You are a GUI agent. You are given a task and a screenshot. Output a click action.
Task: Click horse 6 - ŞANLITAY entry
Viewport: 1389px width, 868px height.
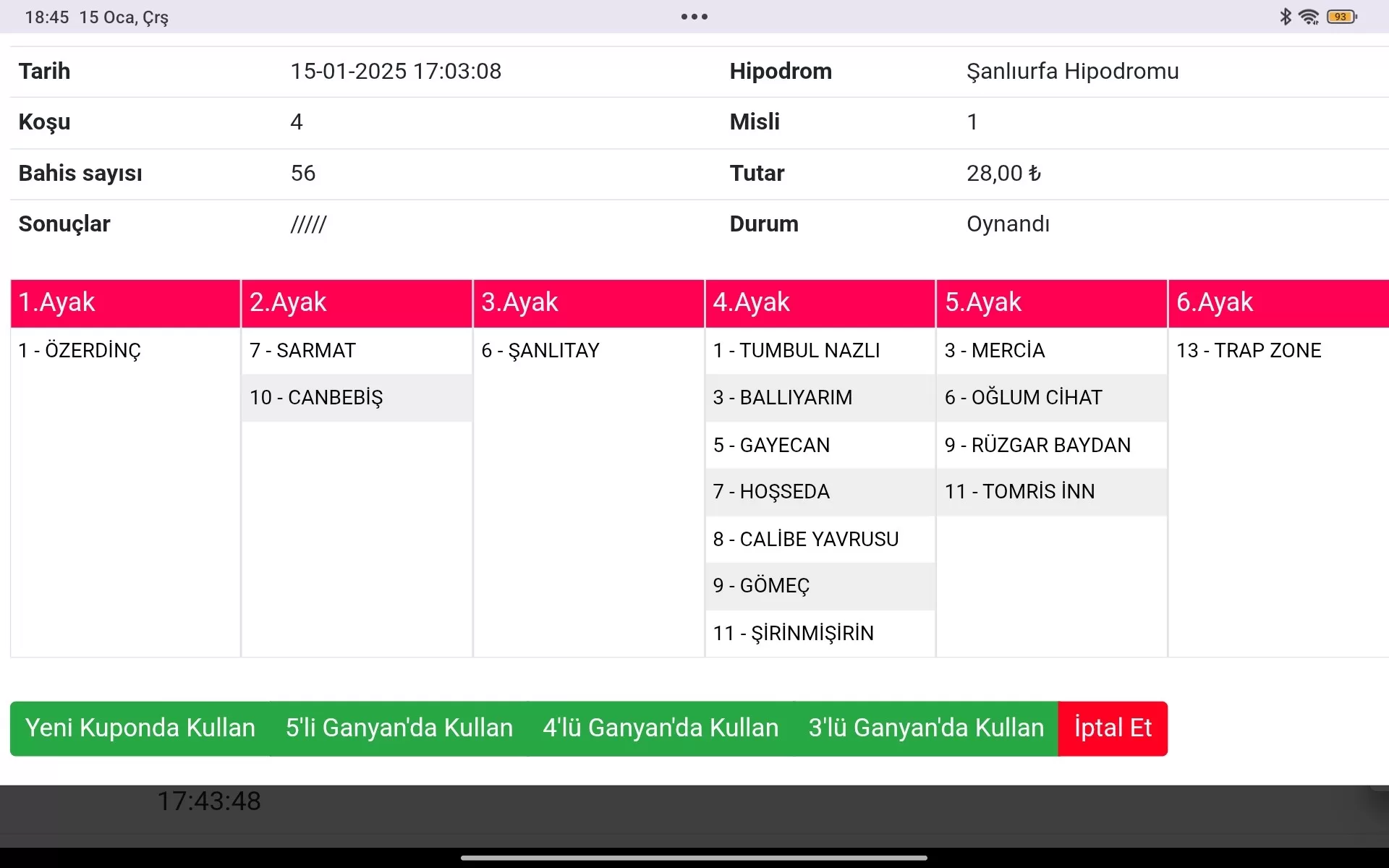point(540,351)
